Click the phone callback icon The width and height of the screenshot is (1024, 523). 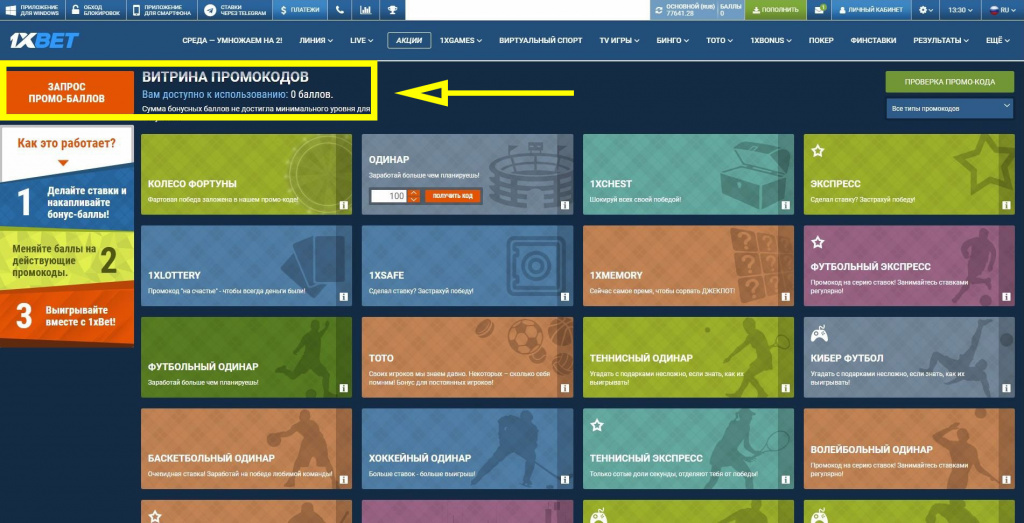340,10
